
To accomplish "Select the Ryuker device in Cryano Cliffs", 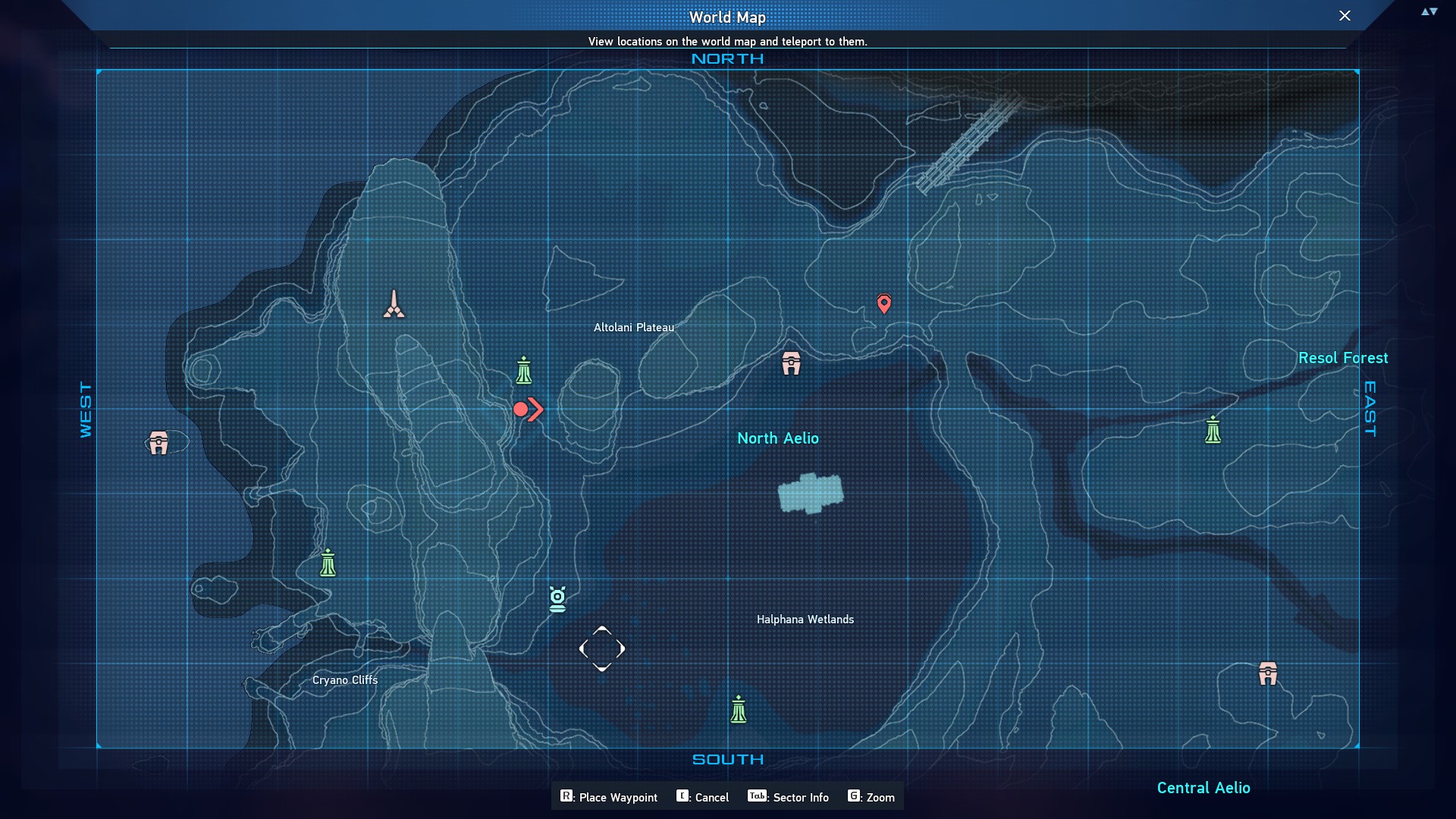I will tap(328, 563).
